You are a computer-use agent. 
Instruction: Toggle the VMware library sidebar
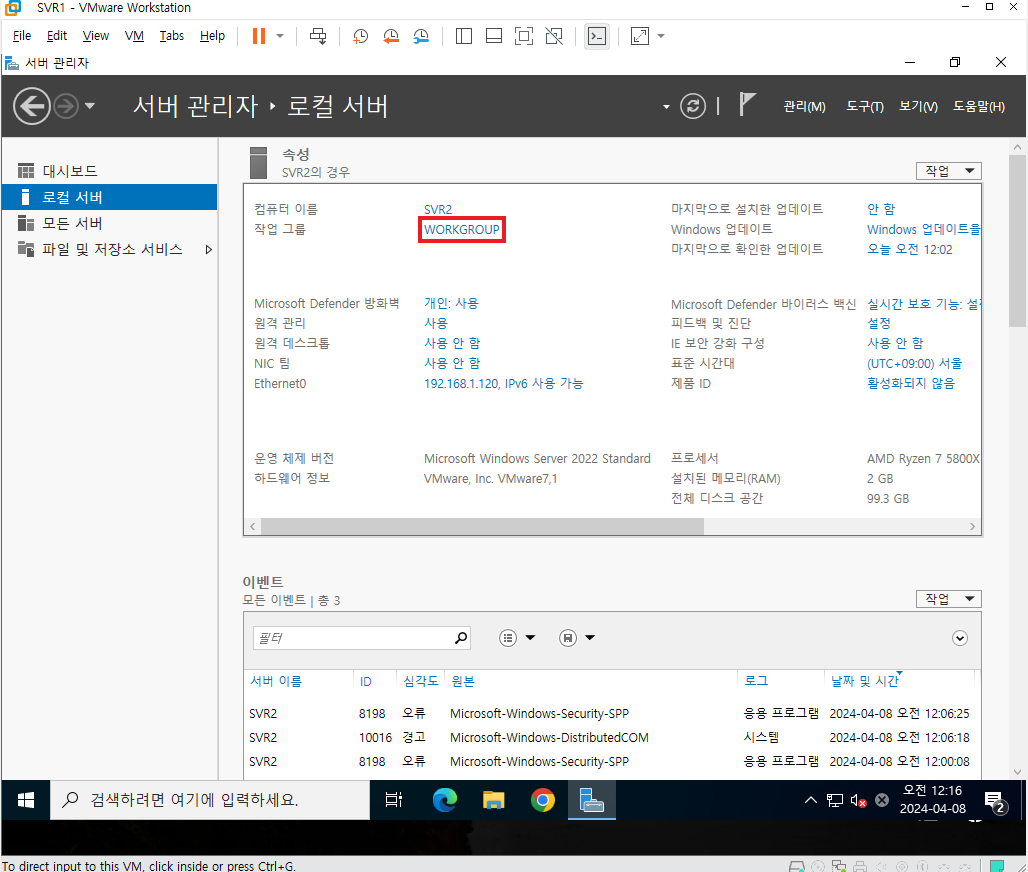(464, 36)
